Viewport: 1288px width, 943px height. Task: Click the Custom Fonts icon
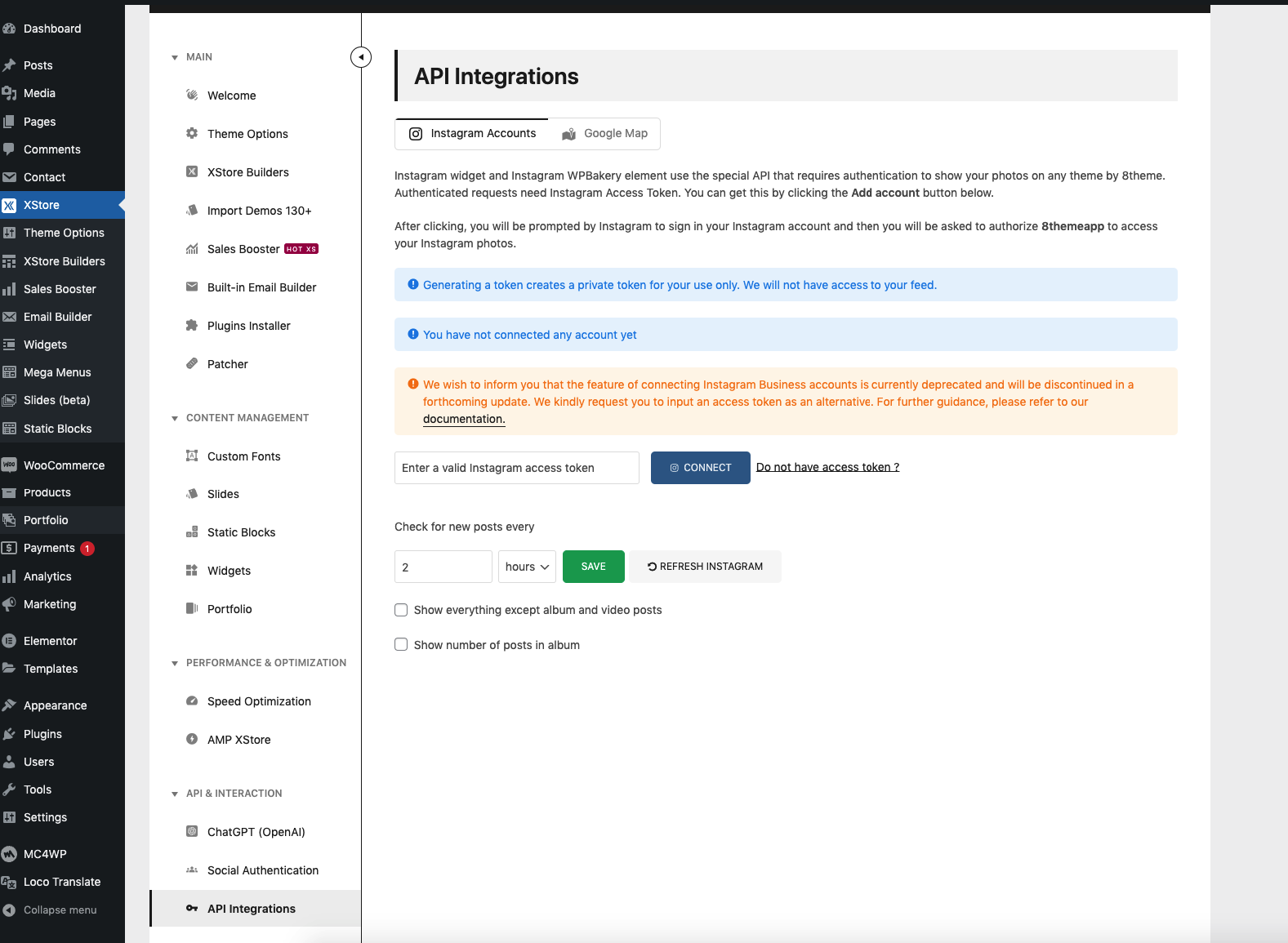(192, 456)
